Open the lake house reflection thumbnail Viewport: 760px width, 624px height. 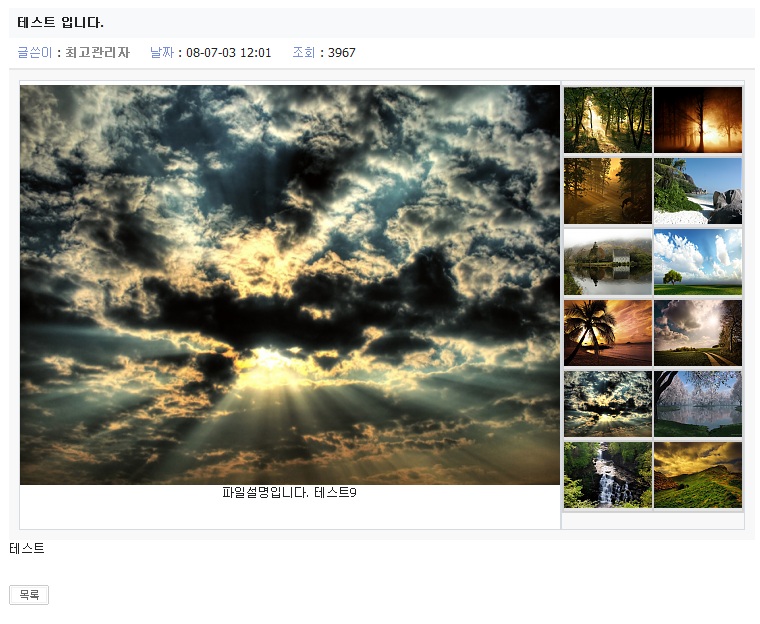[x=608, y=262]
